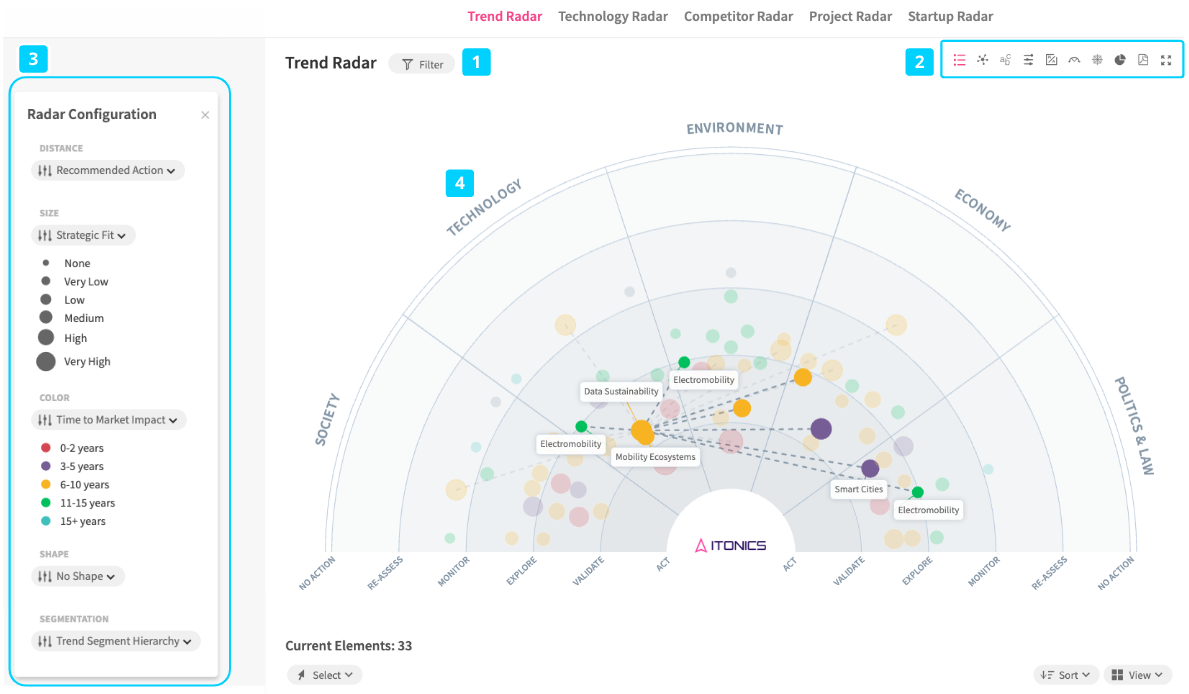Close the Radar Configuration panel
Screen dimensions: 1189x694
pos(205,115)
